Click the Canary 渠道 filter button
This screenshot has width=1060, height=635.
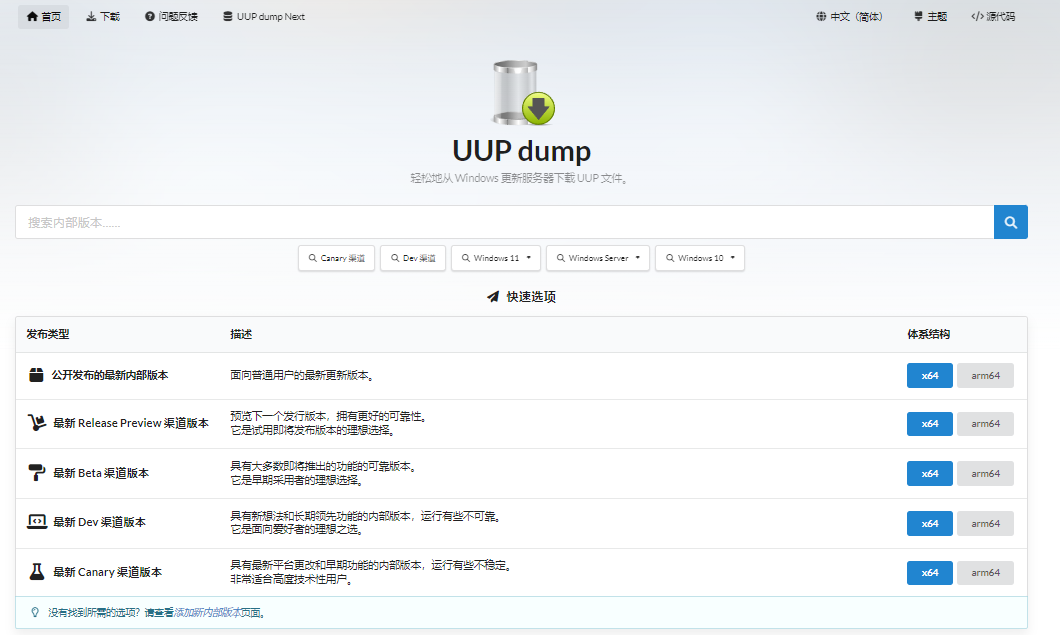pos(336,257)
